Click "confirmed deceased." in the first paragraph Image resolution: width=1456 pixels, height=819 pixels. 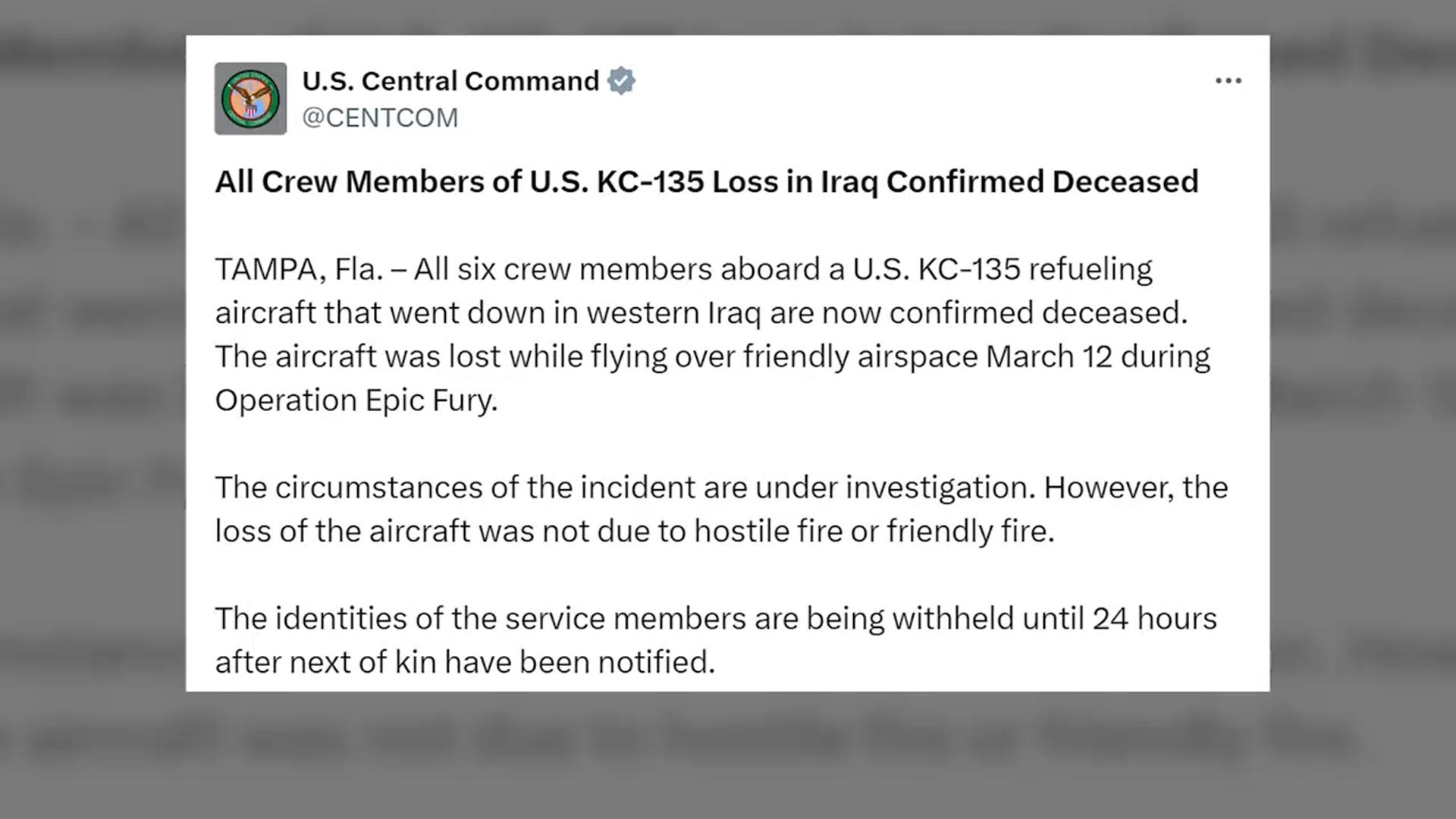click(1038, 313)
